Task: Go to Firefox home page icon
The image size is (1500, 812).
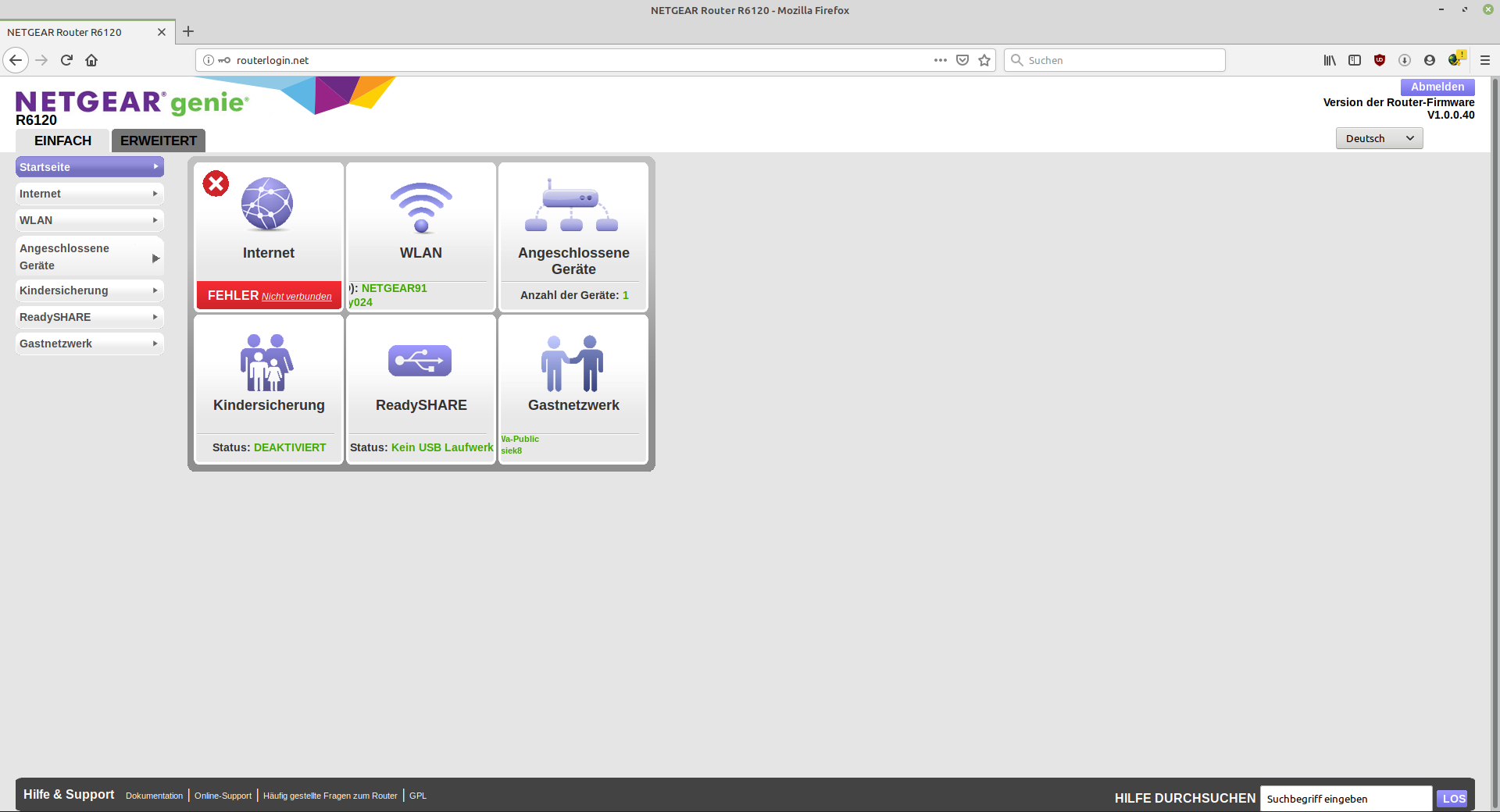Action: [91, 60]
